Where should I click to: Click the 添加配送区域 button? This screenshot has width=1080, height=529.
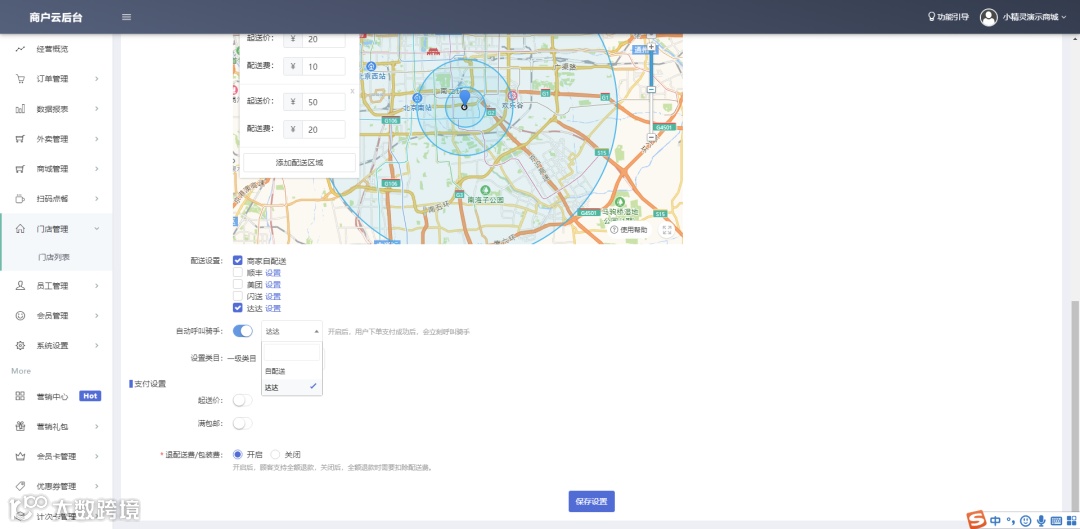pyautogui.click(x=300, y=163)
